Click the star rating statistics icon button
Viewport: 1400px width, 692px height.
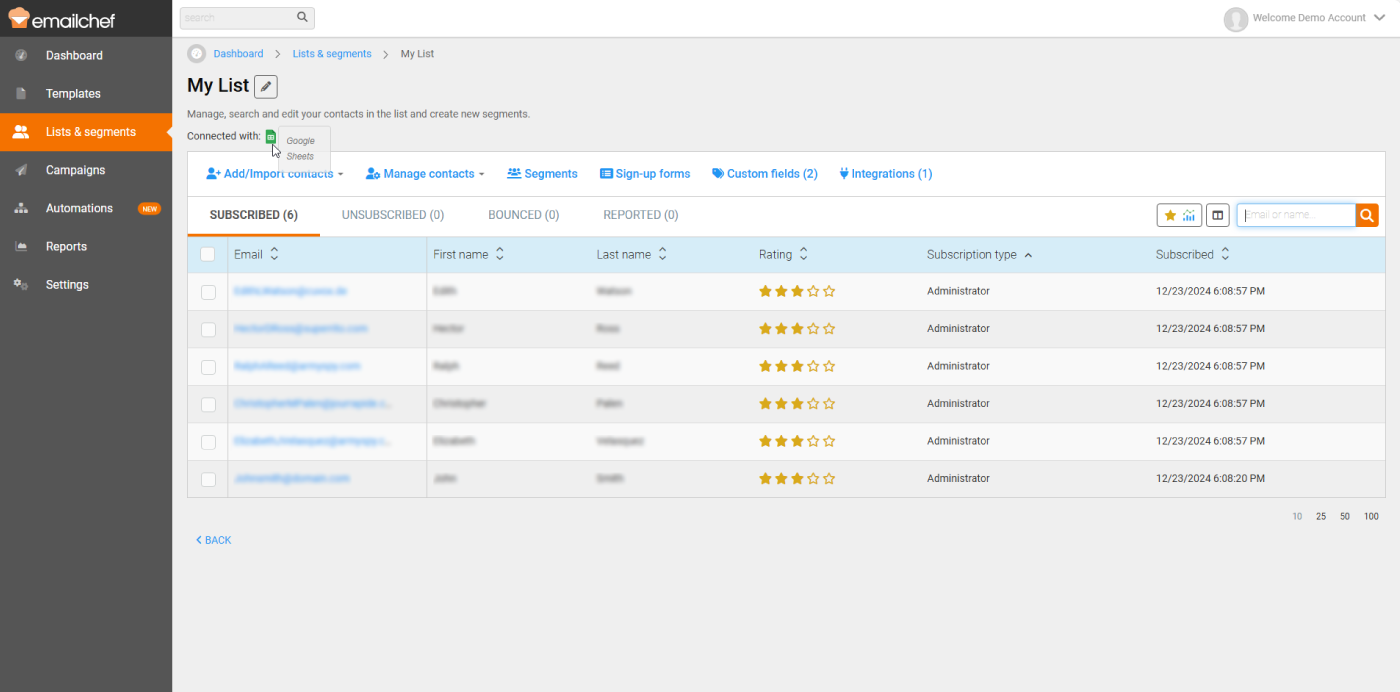coord(1179,215)
